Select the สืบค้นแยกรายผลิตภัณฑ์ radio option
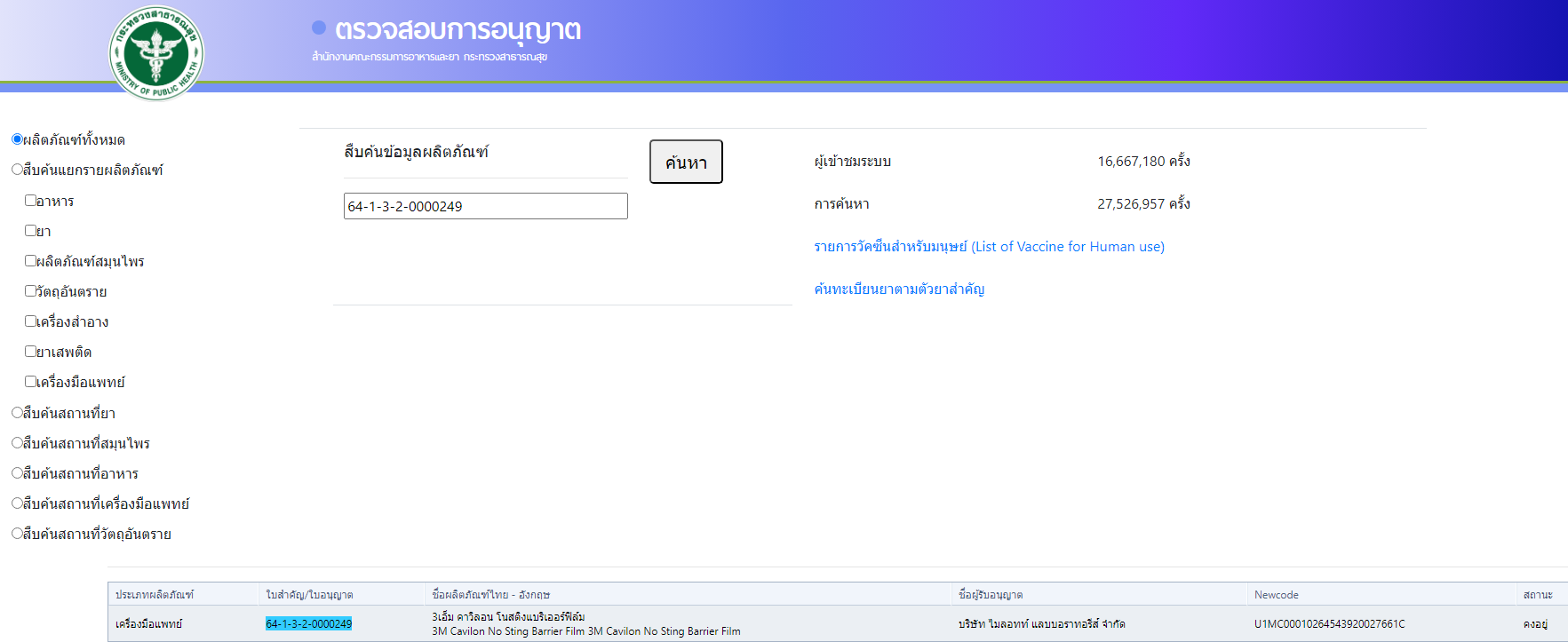Image resolution: width=1568 pixels, height=642 pixels. tap(17, 170)
